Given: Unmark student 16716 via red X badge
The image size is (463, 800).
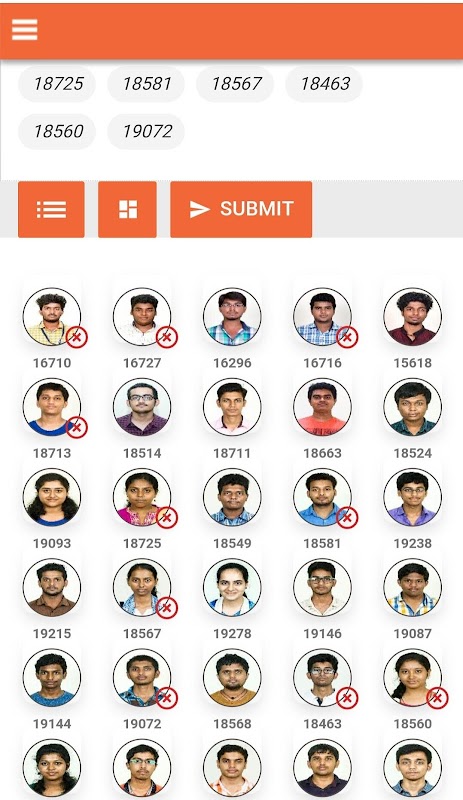Looking at the screenshot, I should click(x=347, y=337).
